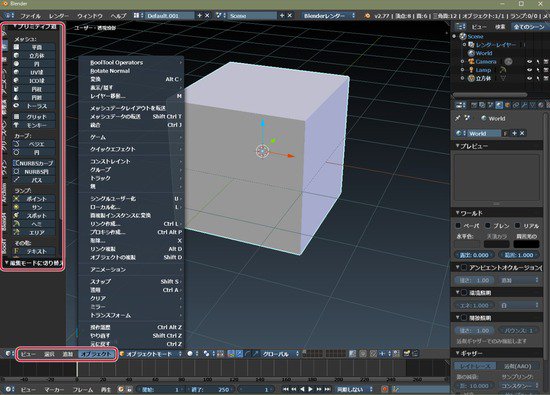Enable Ambient Occlusion checkbox

point(464,268)
